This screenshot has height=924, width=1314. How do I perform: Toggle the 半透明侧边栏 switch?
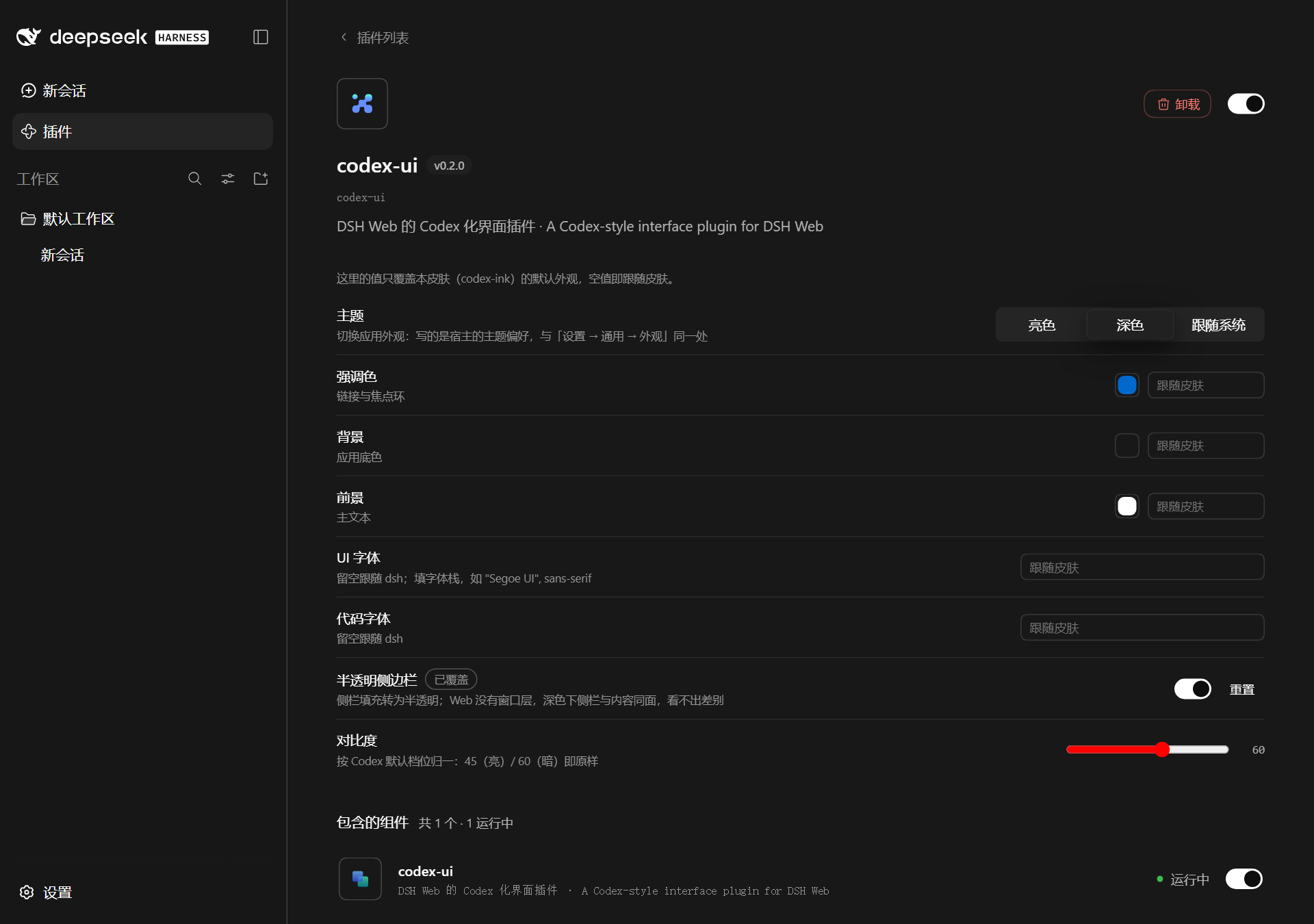pos(1193,689)
